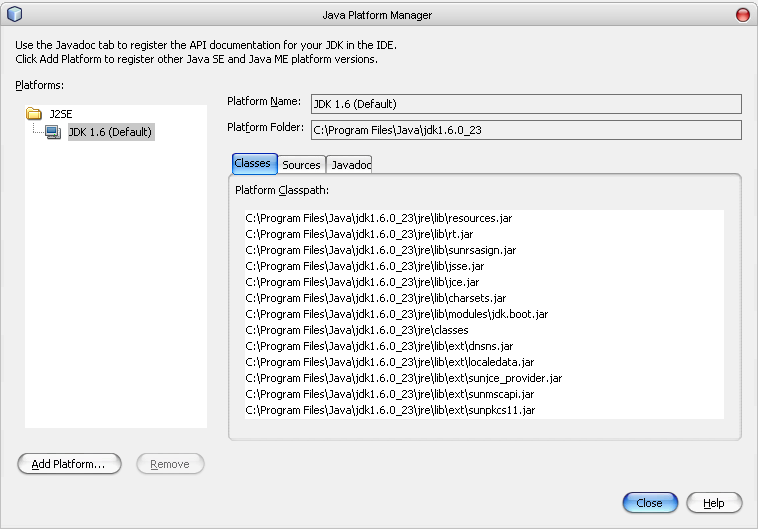The width and height of the screenshot is (758, 529).
Task: Select the charsets.jar classpath entry
Action: (375, 298)
